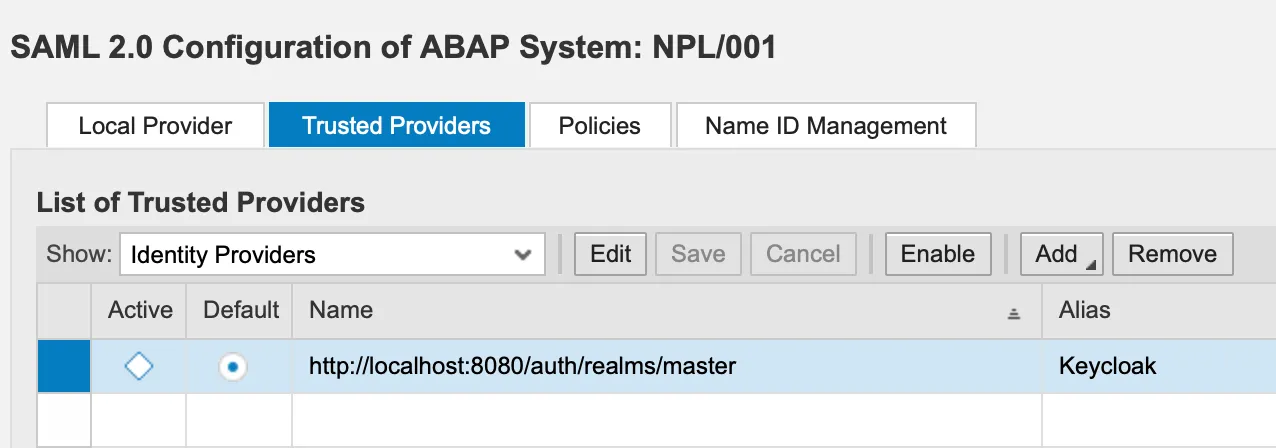Viewport: 1276px width, 448px height.
Task: Click the sort icon in Name column header
Action: tap(1013, 313)
